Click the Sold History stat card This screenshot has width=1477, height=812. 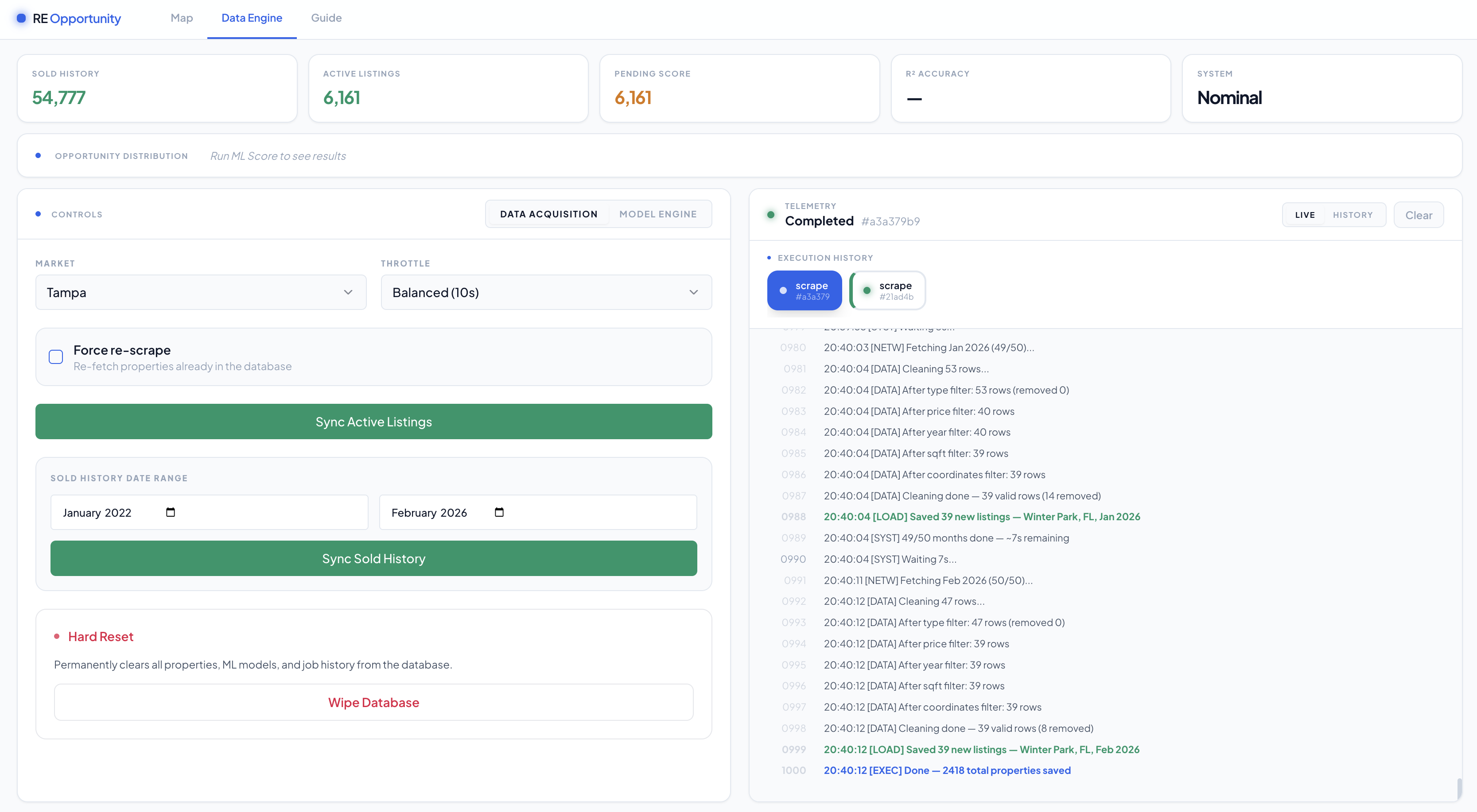(x=157, y=88)
